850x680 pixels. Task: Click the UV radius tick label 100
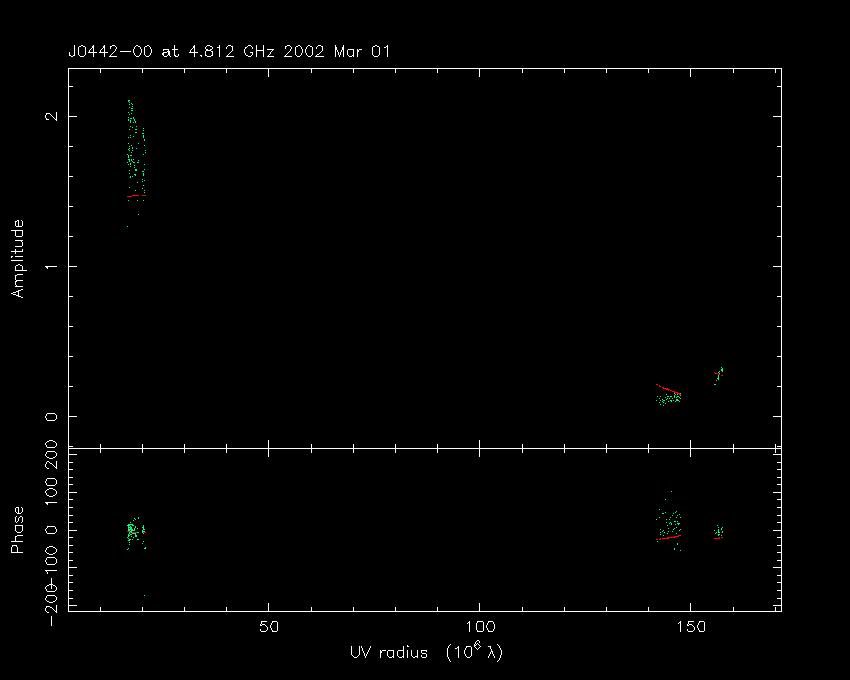[x=480, y=627]
